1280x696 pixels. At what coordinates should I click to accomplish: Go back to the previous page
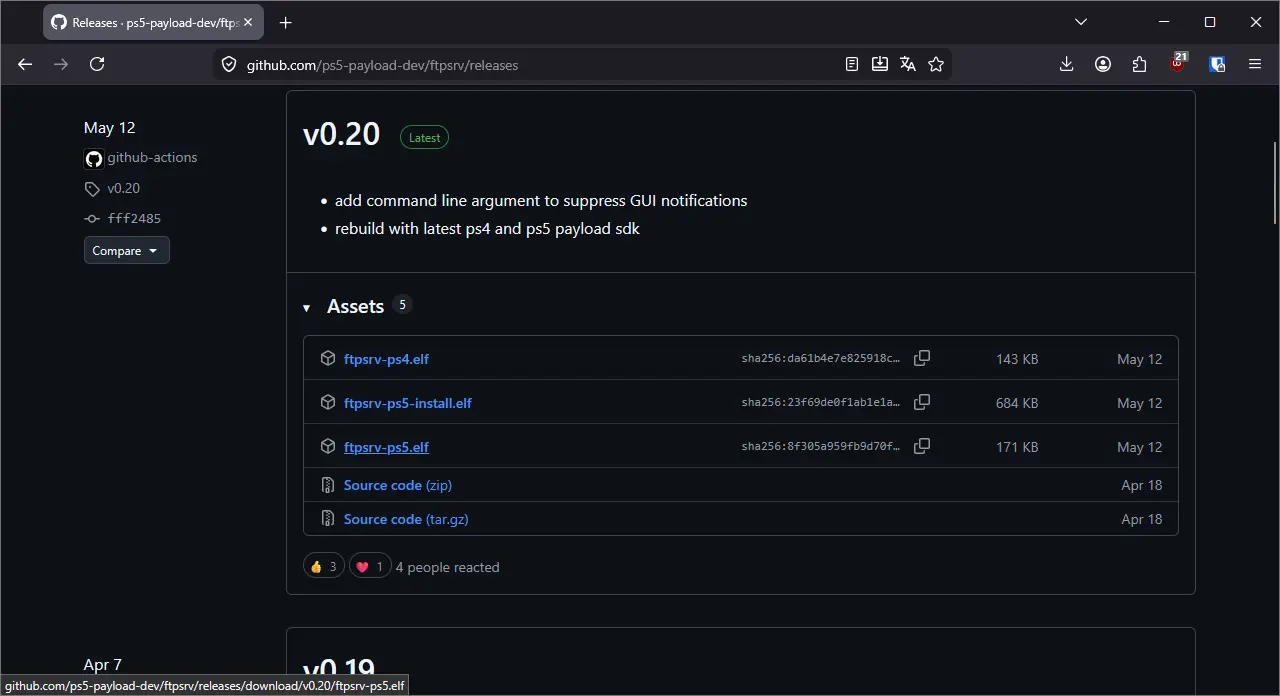(x=25, y=64)
